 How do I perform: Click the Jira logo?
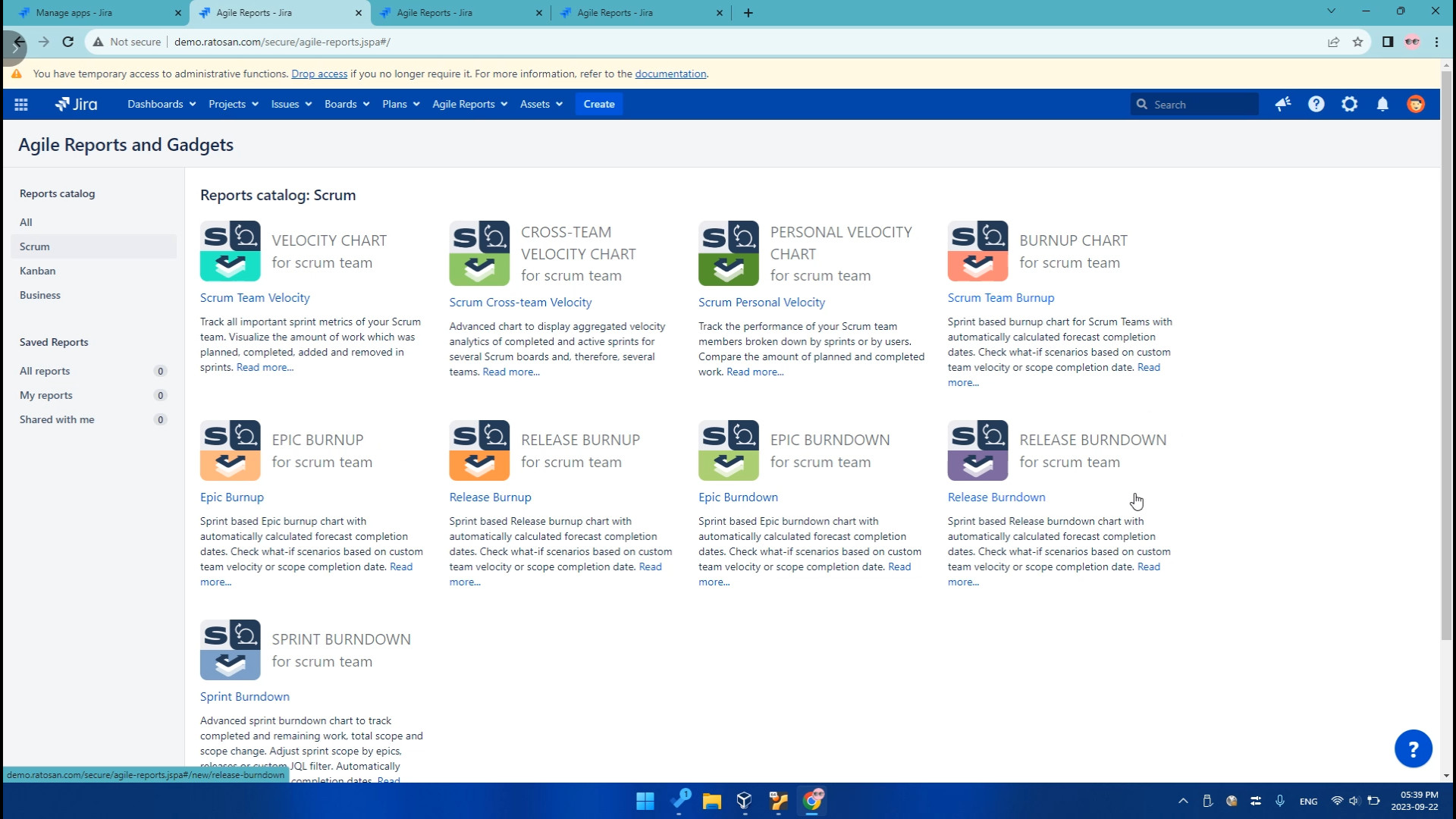tap(77, 105)
